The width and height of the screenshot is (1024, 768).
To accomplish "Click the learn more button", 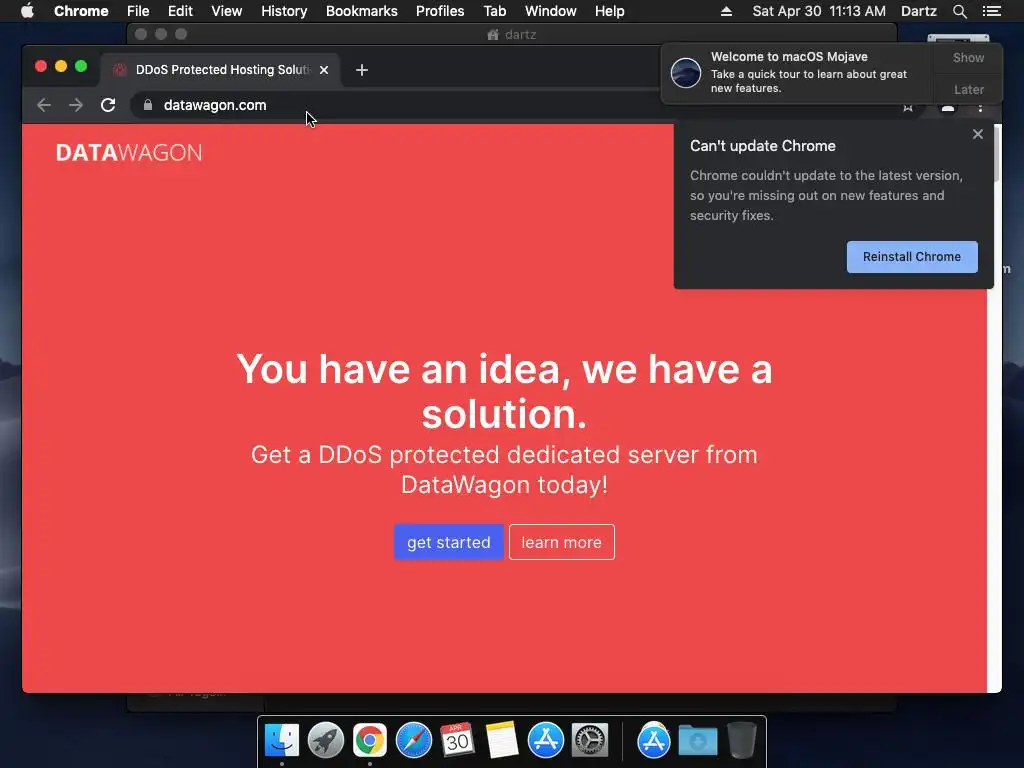I will [x=562, y=542].
